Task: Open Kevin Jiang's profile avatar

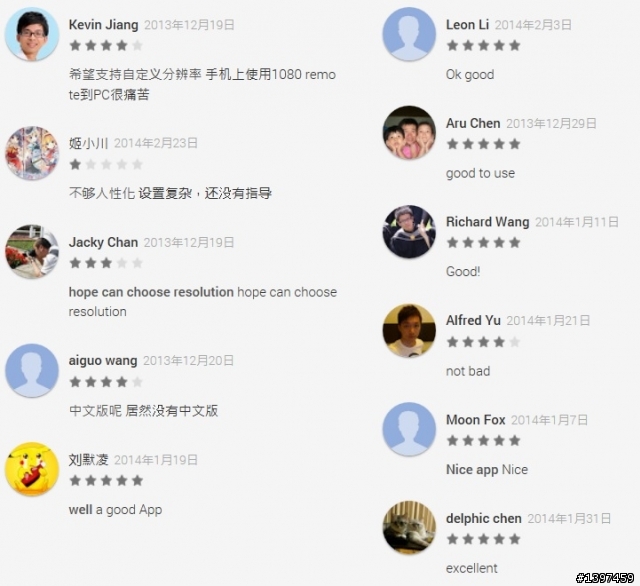Action: [32, 34]
